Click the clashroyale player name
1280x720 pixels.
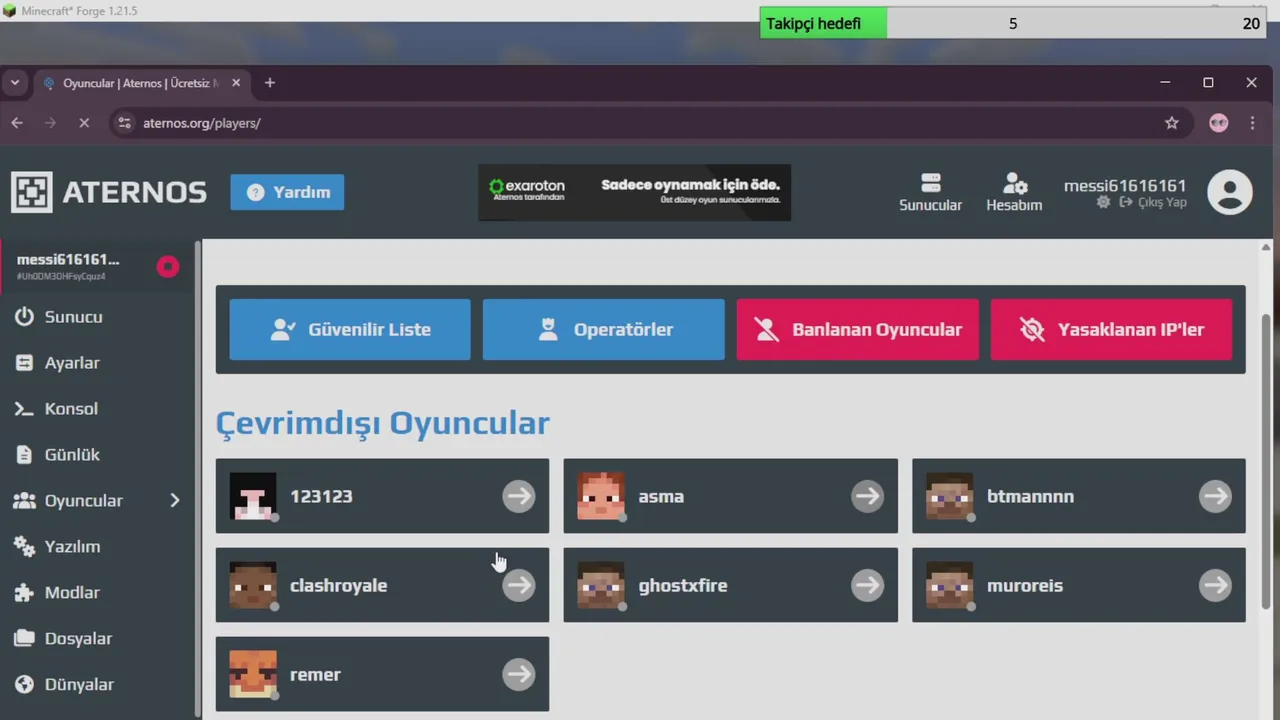(x=338, y=586)
